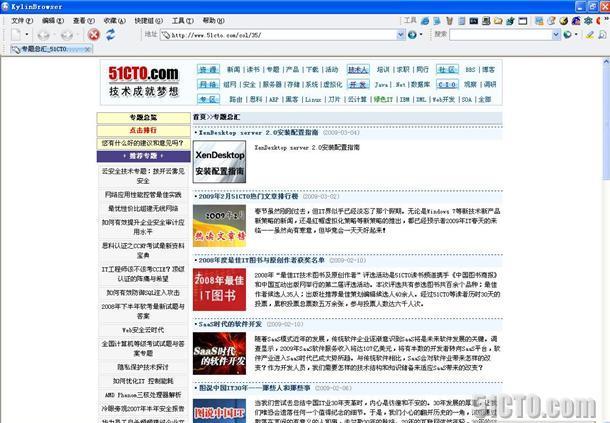This screenshot has height=423, width=610.
Task: Open the 新闻 navigation link
Action: 233,70
